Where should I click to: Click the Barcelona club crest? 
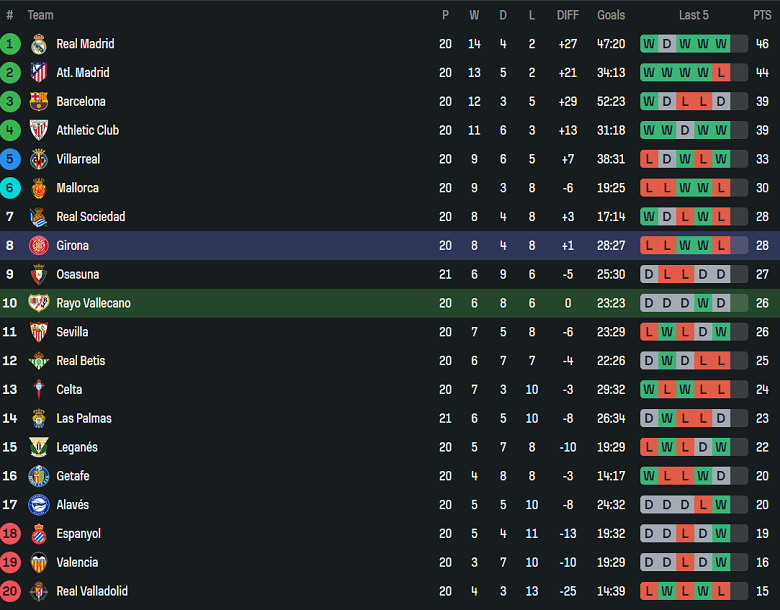(x=39, y=102)
